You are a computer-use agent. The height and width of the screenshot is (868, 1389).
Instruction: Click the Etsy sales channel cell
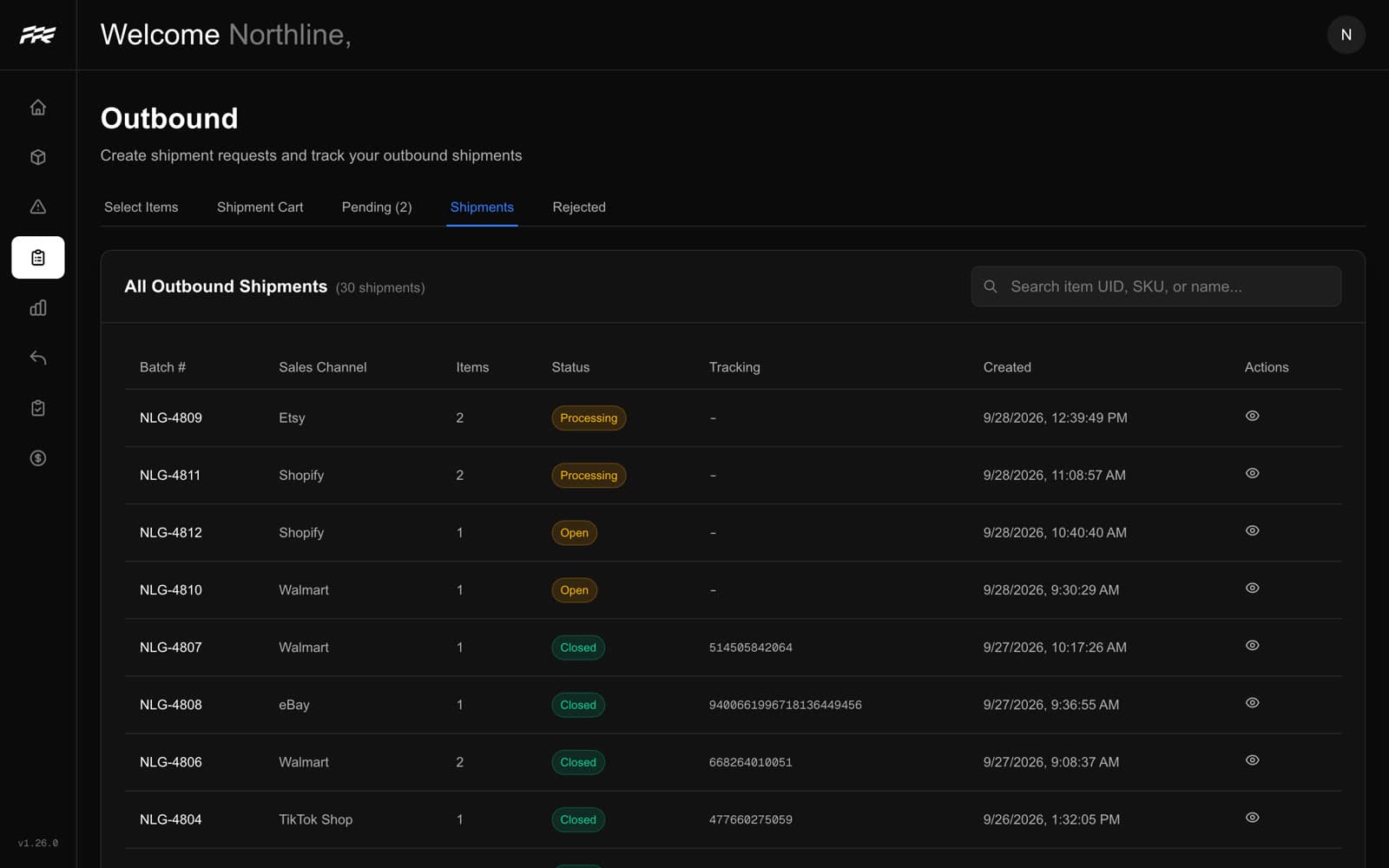292,418
